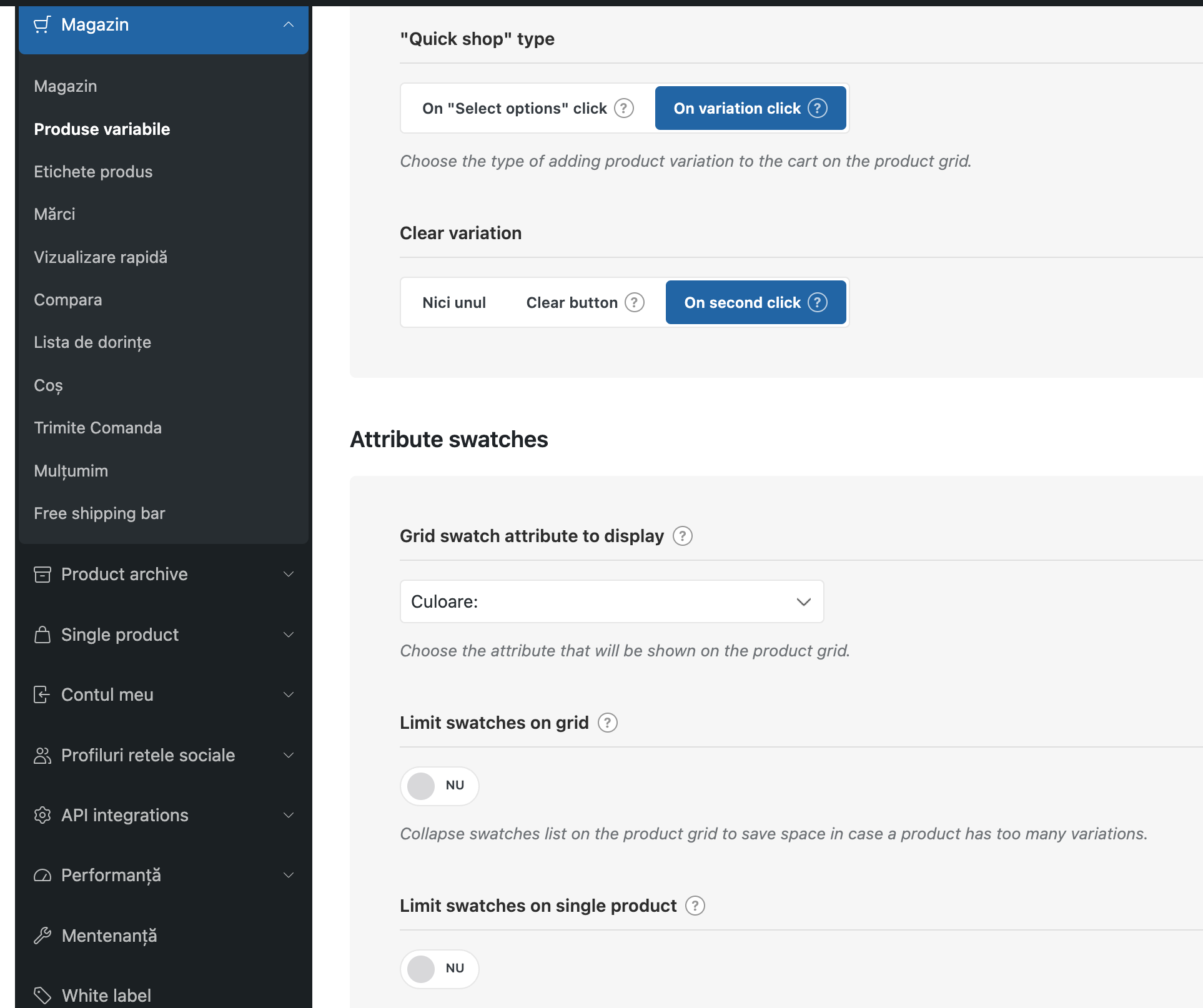Toggle Limit swatches on single product switch
Image resolution: width=1203 pixels, height=1008 pixels.
(x=439, y=969)
